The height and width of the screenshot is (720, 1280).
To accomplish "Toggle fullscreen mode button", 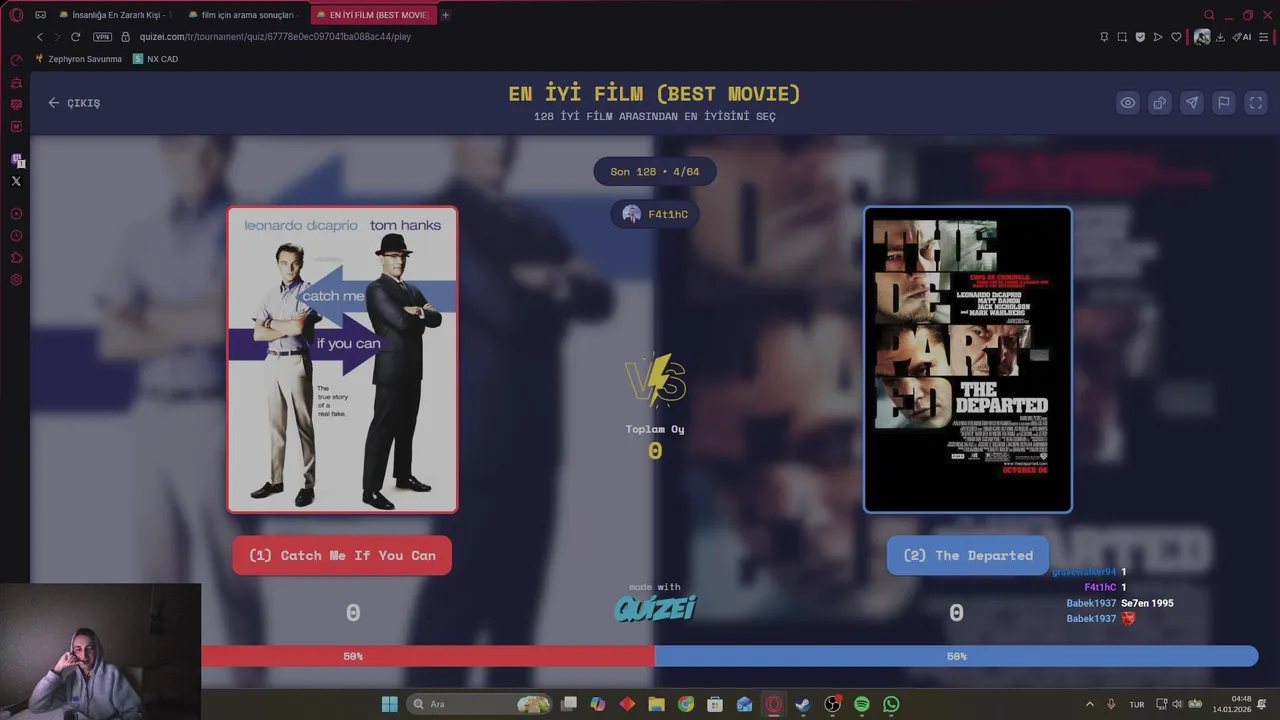I will coord(1256,103).
